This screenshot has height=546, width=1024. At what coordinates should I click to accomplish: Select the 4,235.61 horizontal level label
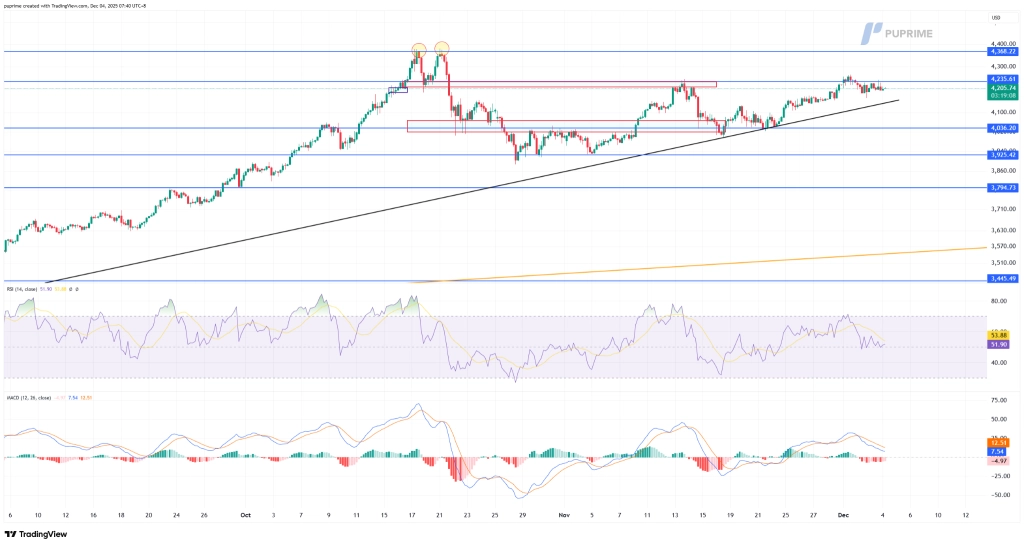tap(1002, 78)
